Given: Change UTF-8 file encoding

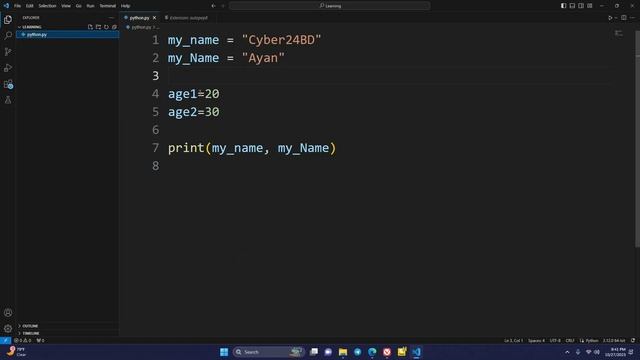Looking at the screenshot, I should pyautogui.click(x=555, y=340).
